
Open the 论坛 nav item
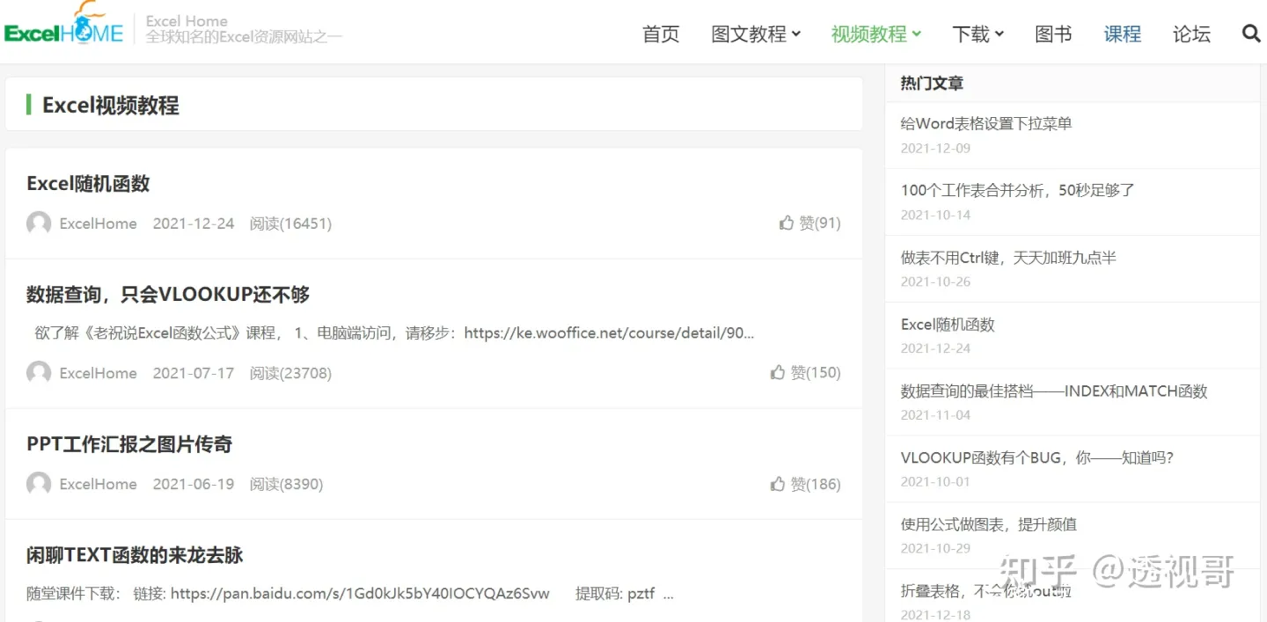[1191, 34]
